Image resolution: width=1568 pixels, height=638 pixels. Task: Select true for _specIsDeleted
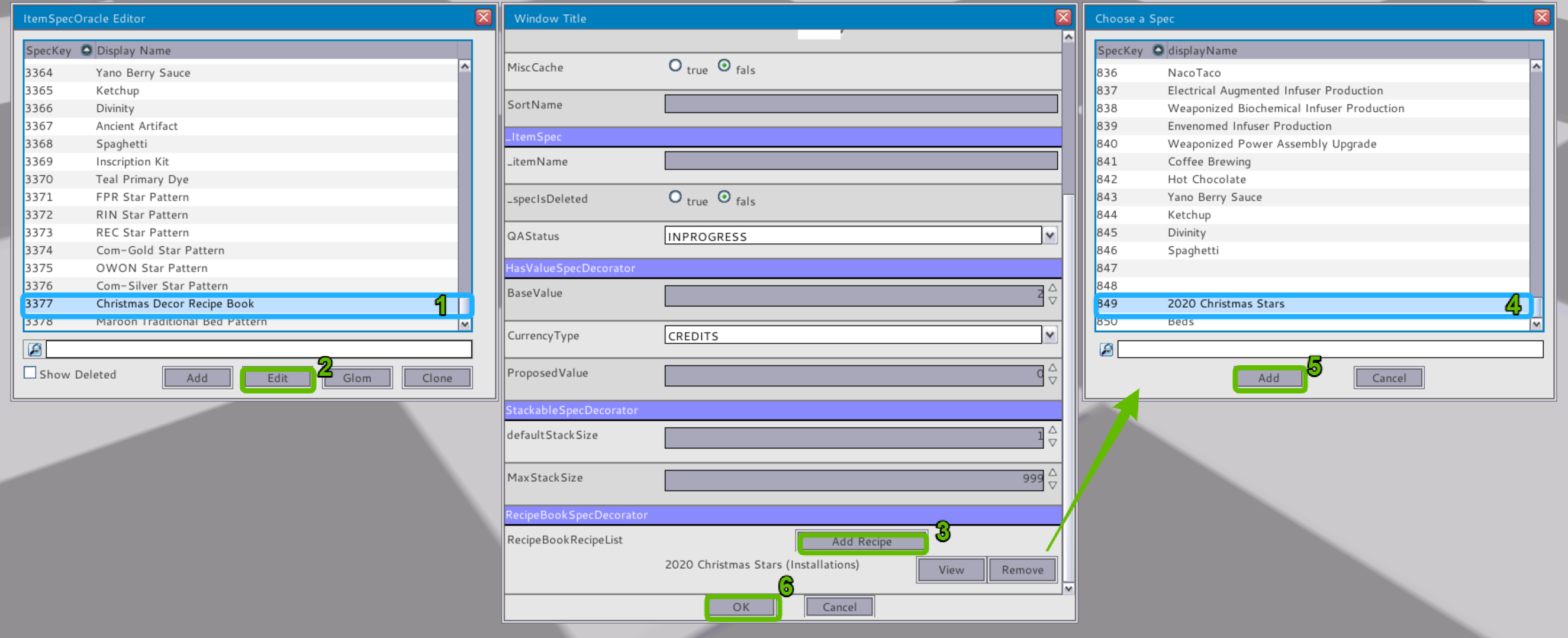click(675, 197)
